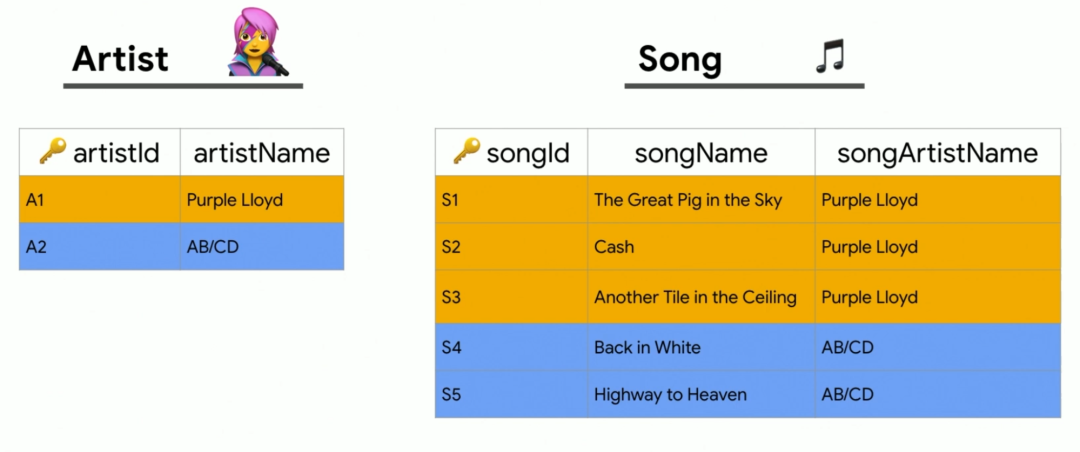Select the Song table title
Image resolution: width=1080 pixels, height=452 pixels.
point(679,59)
